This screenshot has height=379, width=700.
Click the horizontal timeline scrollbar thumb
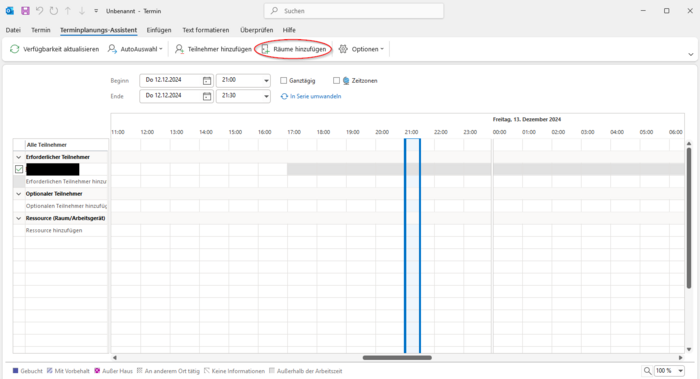pyautogui.click(x=397, y=358)
